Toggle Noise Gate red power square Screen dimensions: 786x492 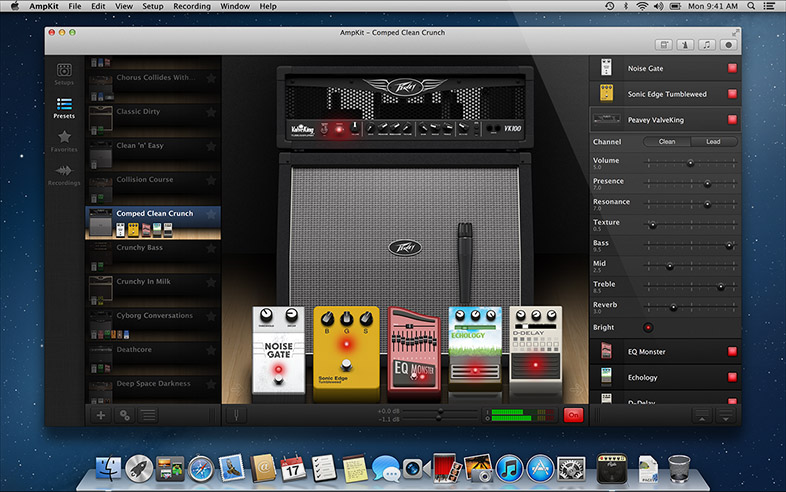[732, 68]
